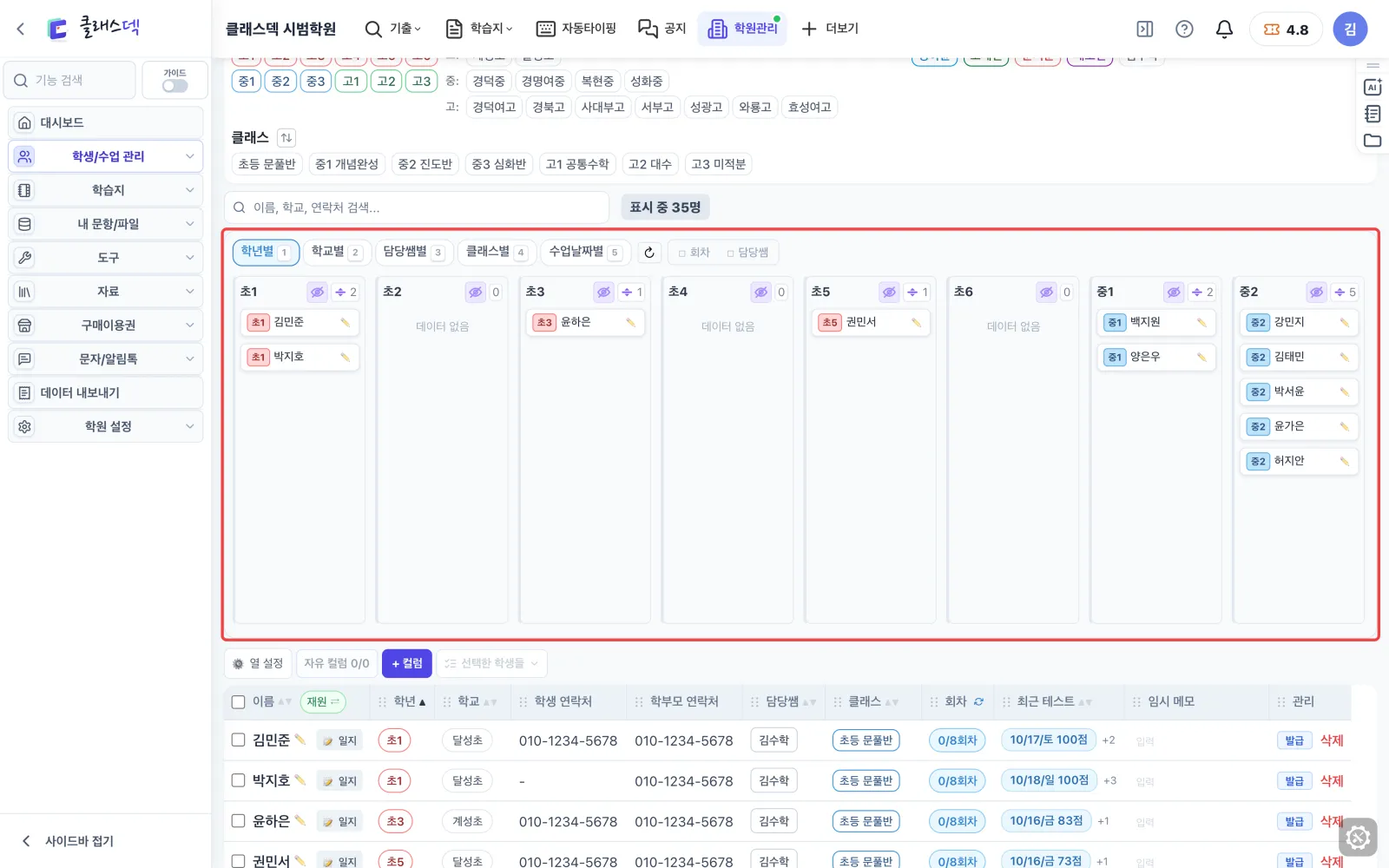1389x868 pixels.
Task: Hide the 중1 column with eye icon
Action: [x=1174, y=293]
